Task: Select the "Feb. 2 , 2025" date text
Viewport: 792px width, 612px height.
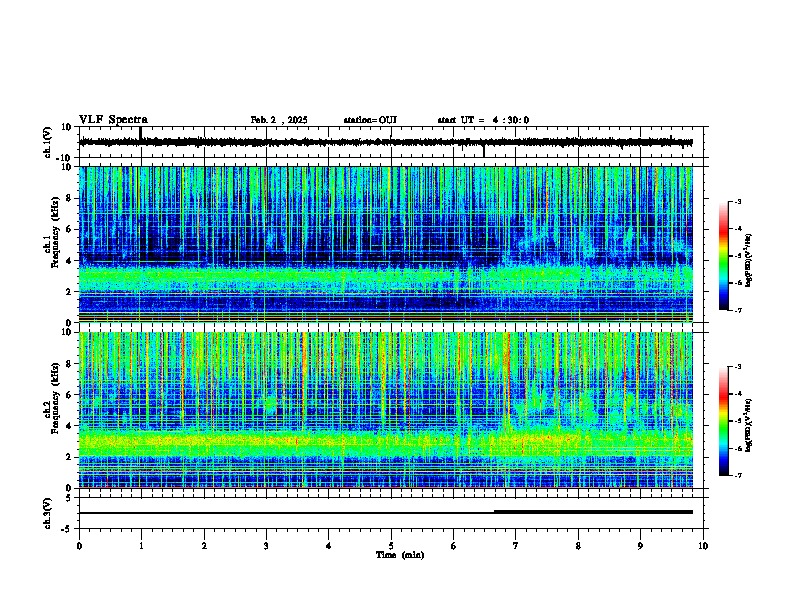Action: [279, 120]
